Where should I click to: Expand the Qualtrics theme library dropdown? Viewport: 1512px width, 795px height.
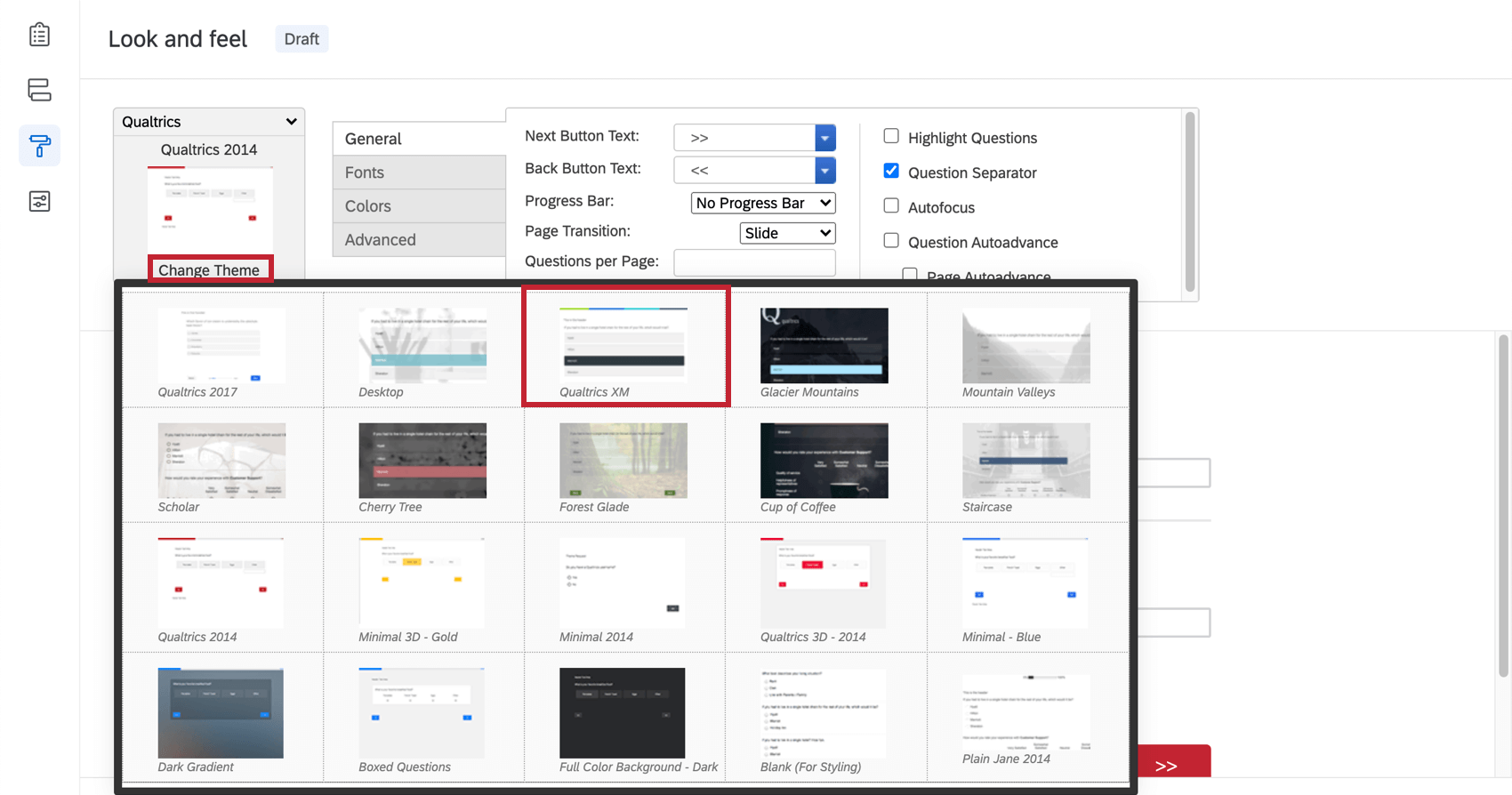[x=209, y=122]
